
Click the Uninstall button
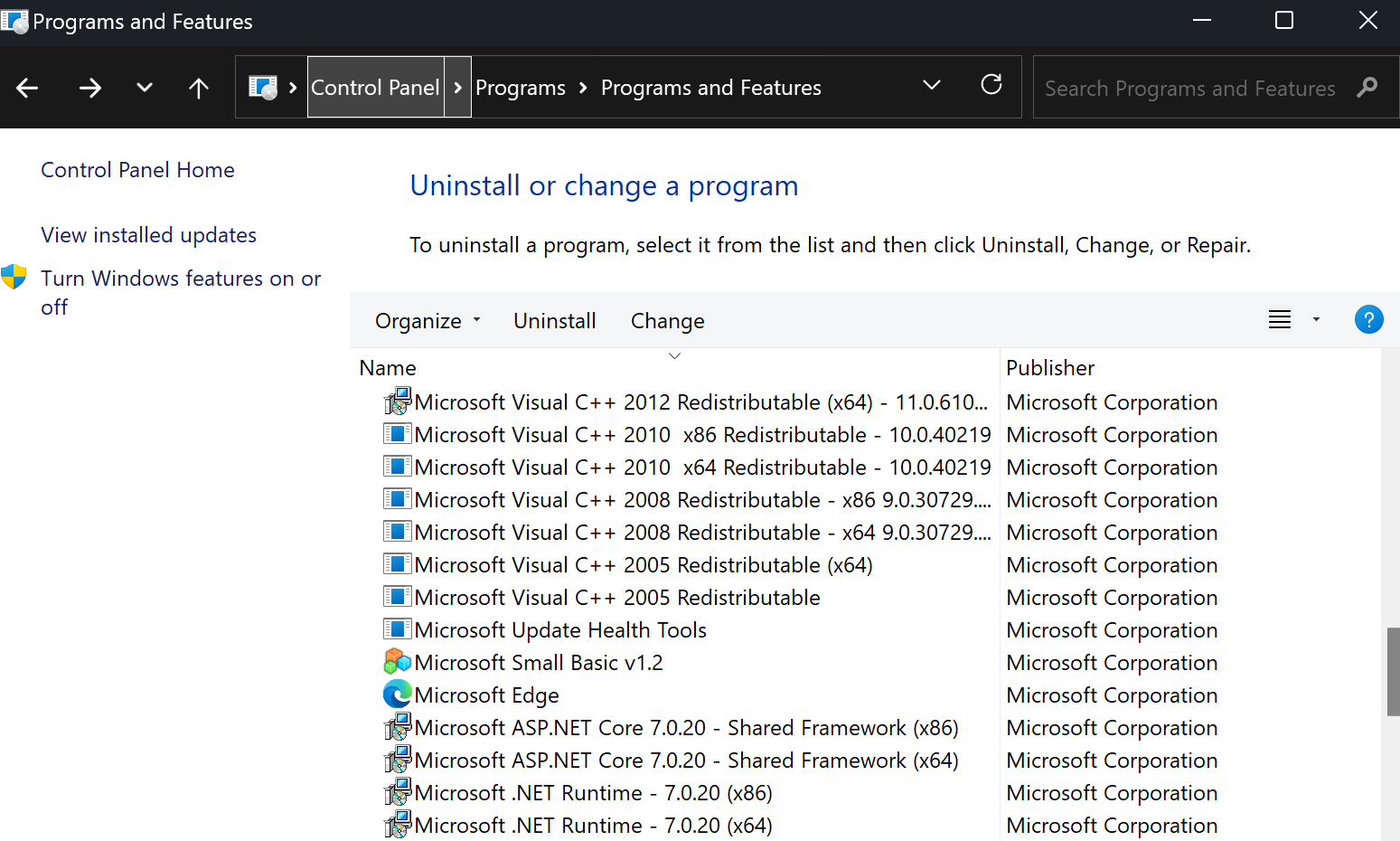click(555, 321)
